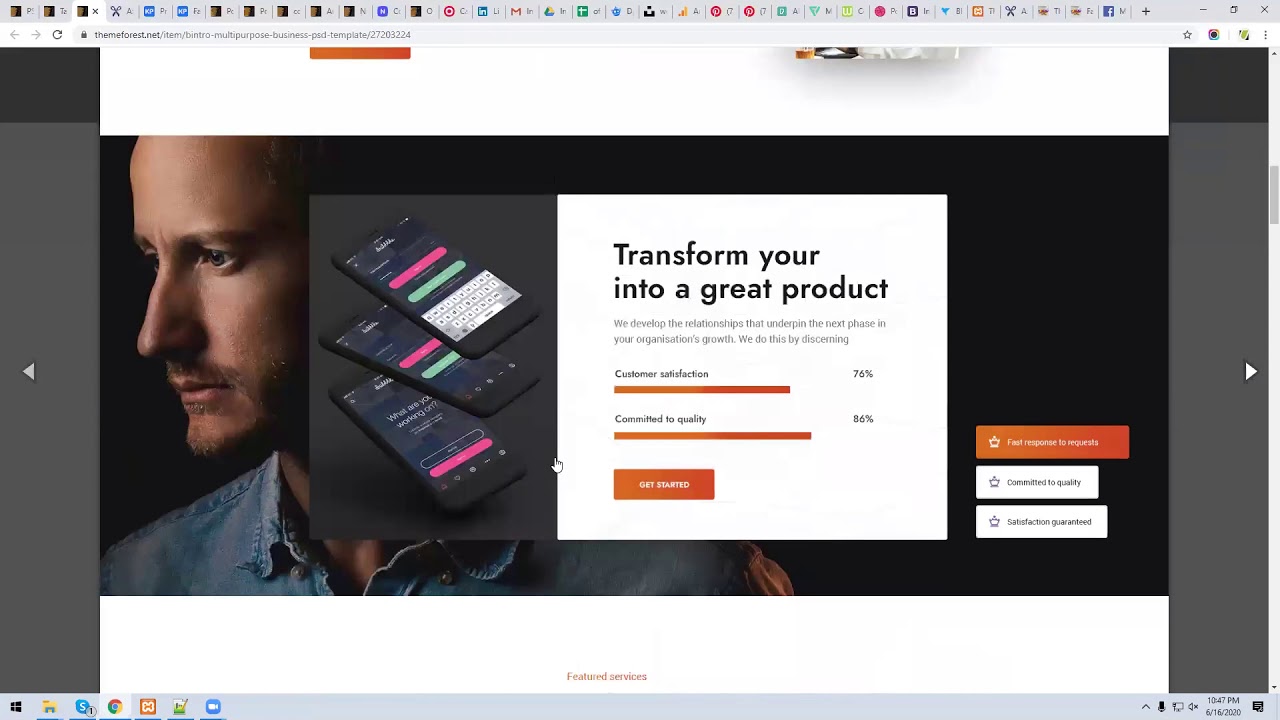Click the stacked phones mockup image
Image resolution: width=1280 pixels, height=720 pixels.
[432, 365]
